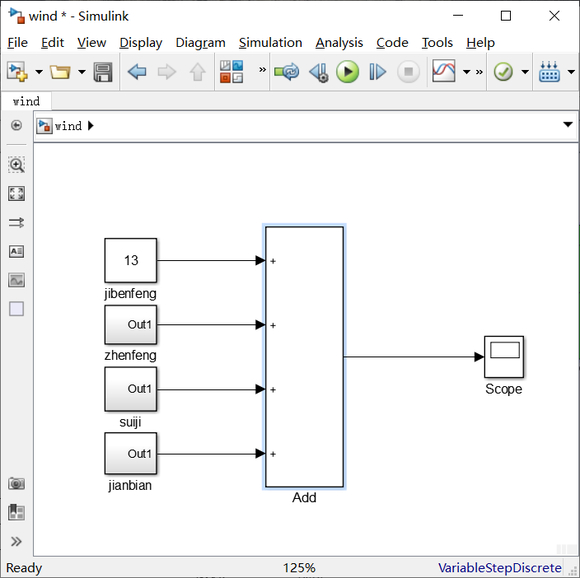This screenshot has height=578, width=580.
Task: Click the Update Diagram refresh icon
Action: coord(287,71)
